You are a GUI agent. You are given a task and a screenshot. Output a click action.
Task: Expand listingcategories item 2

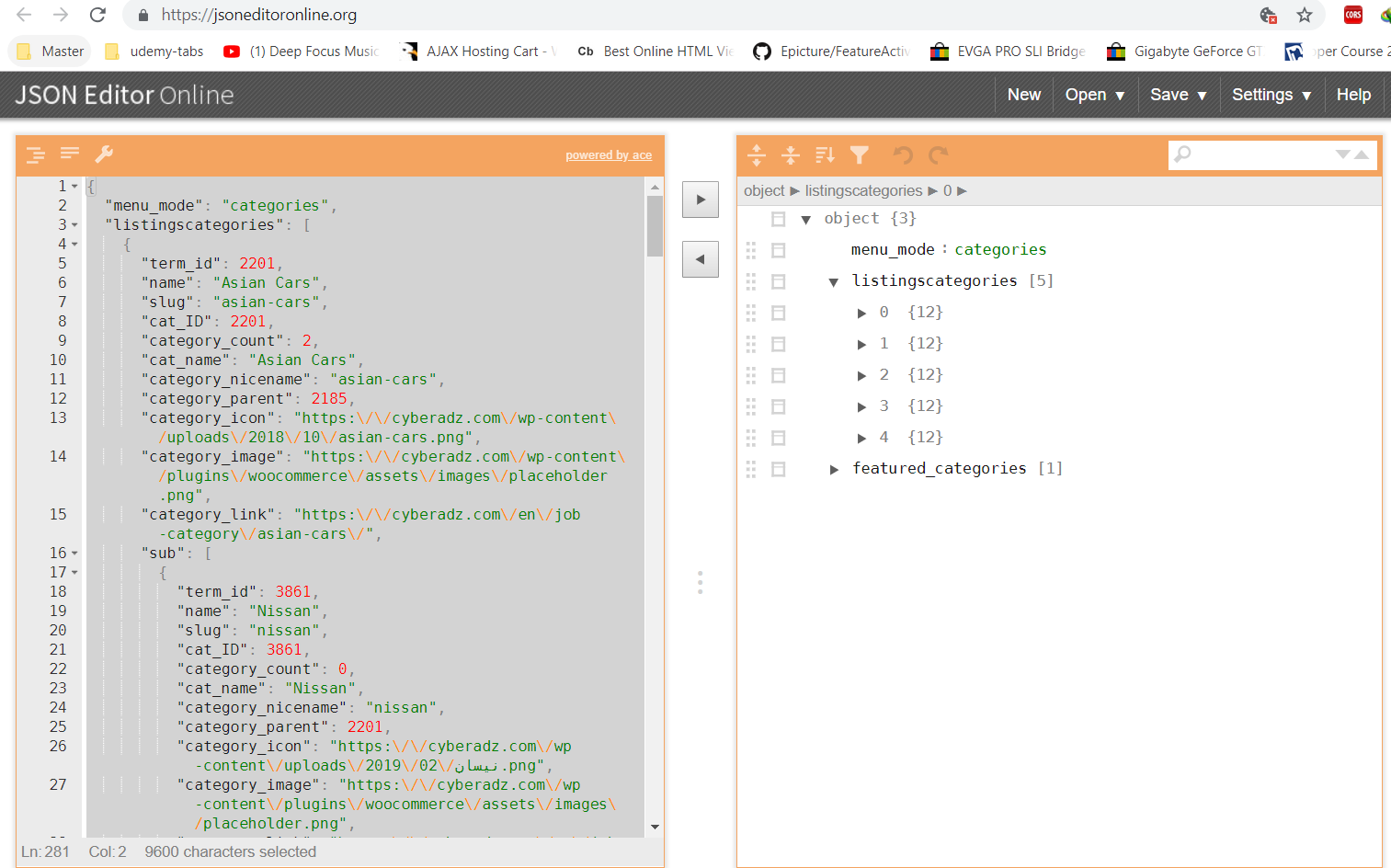click(x=861, y=376)
